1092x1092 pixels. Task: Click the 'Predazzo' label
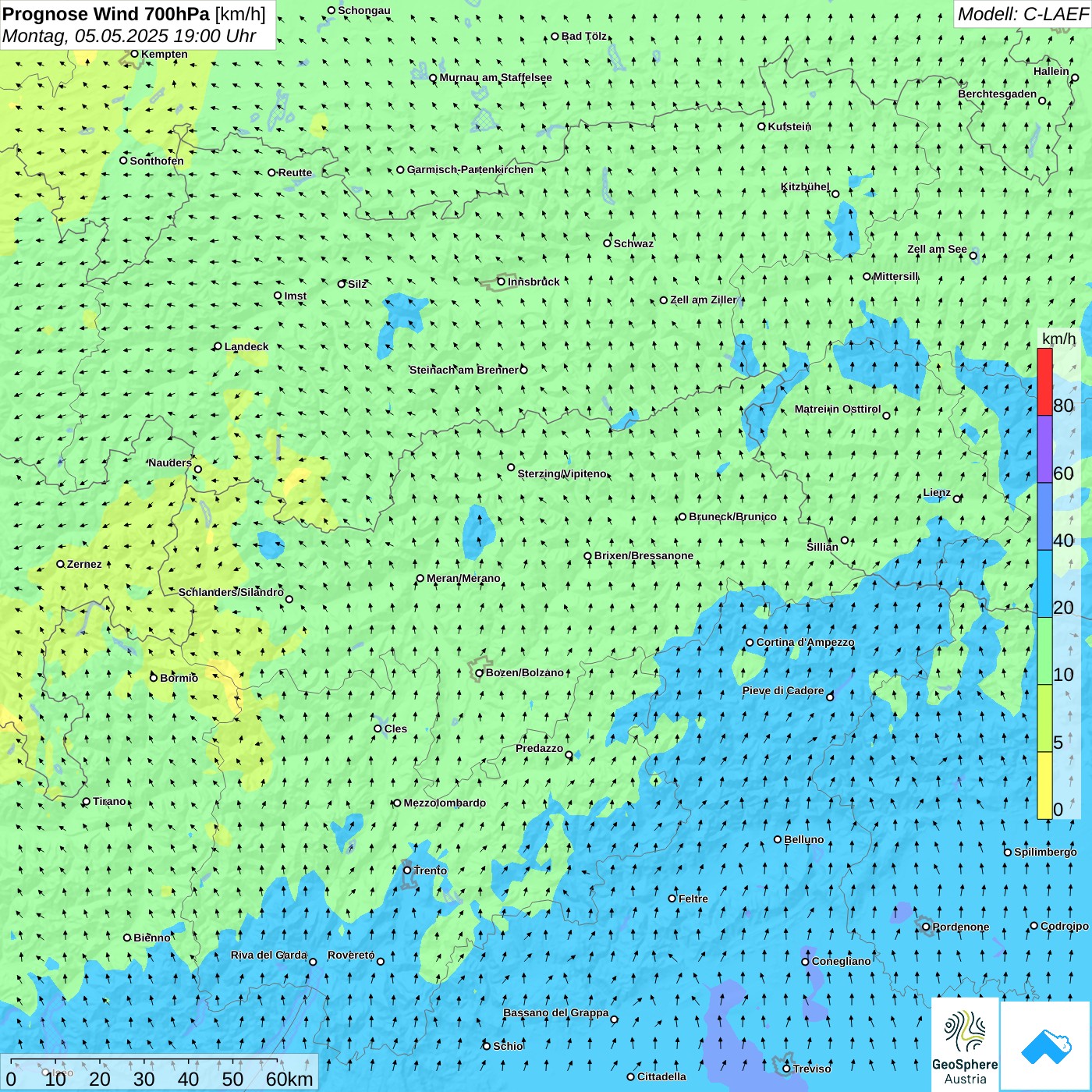(539, 748)
